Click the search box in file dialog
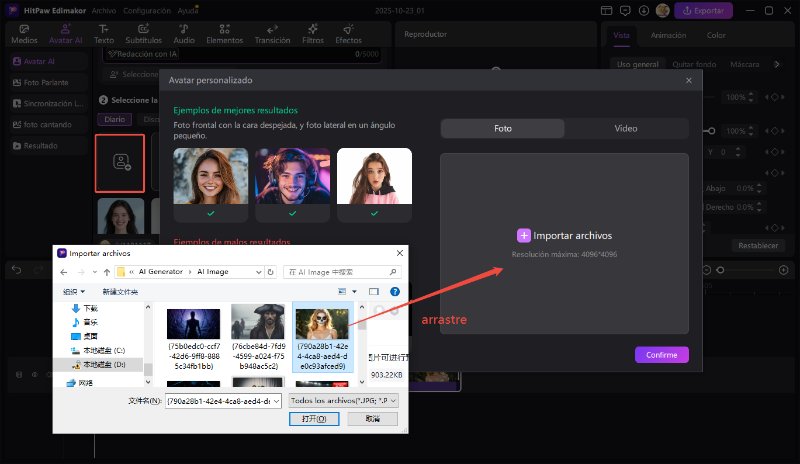 [x=340, y=271]
